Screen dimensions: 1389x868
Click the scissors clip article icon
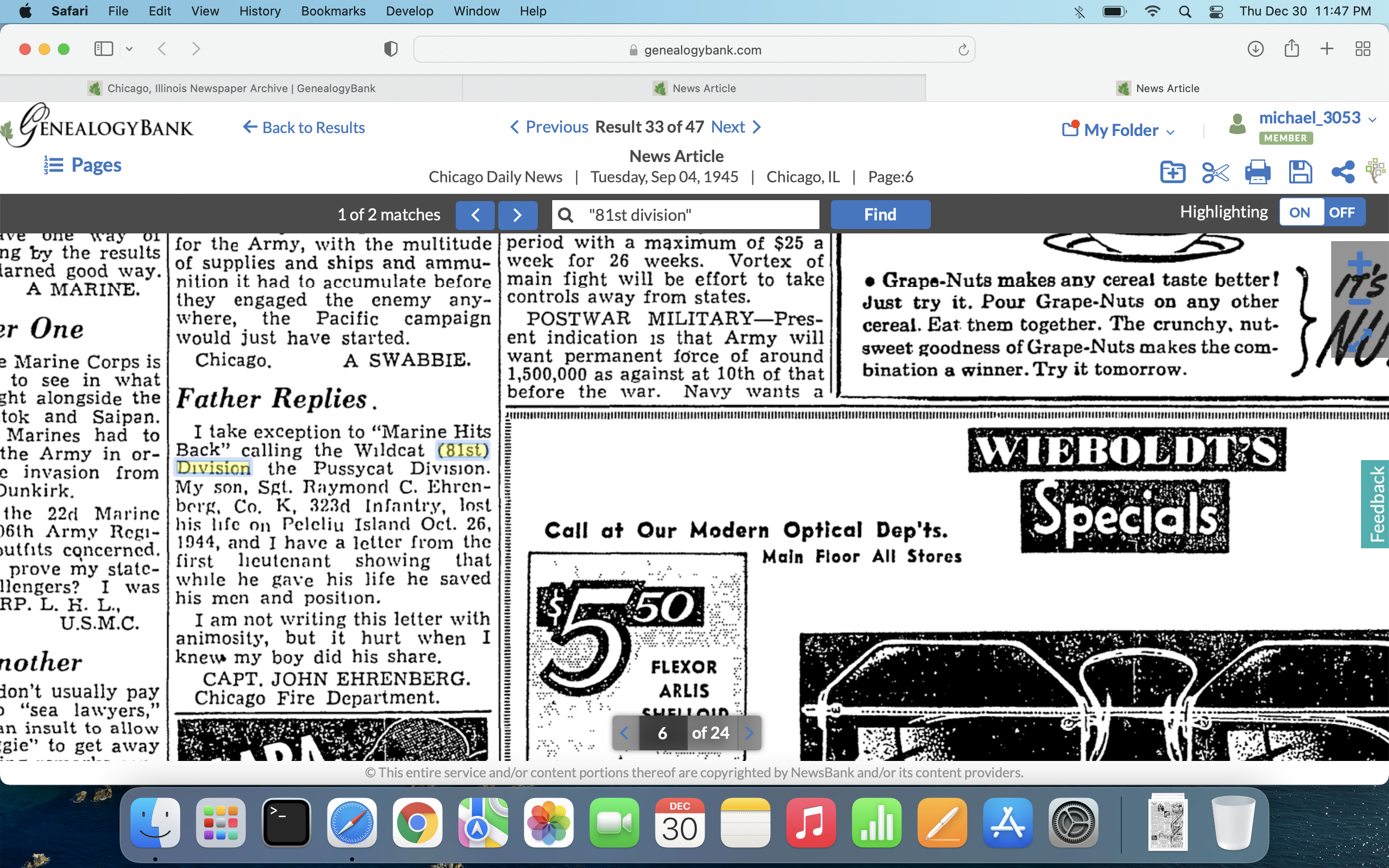click(1214, 172)
